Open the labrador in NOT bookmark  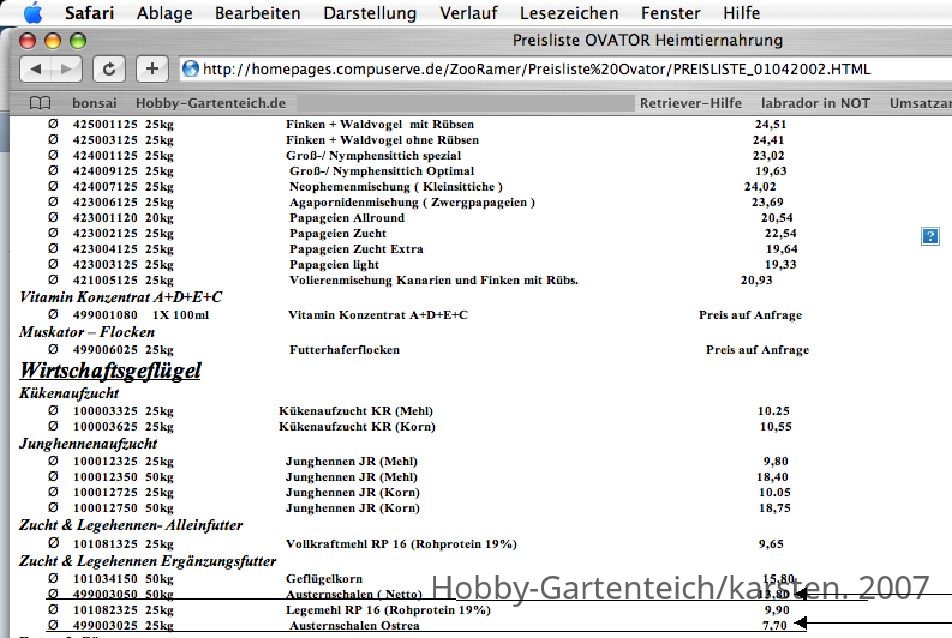pyautogui.click(x=815, y=103)
